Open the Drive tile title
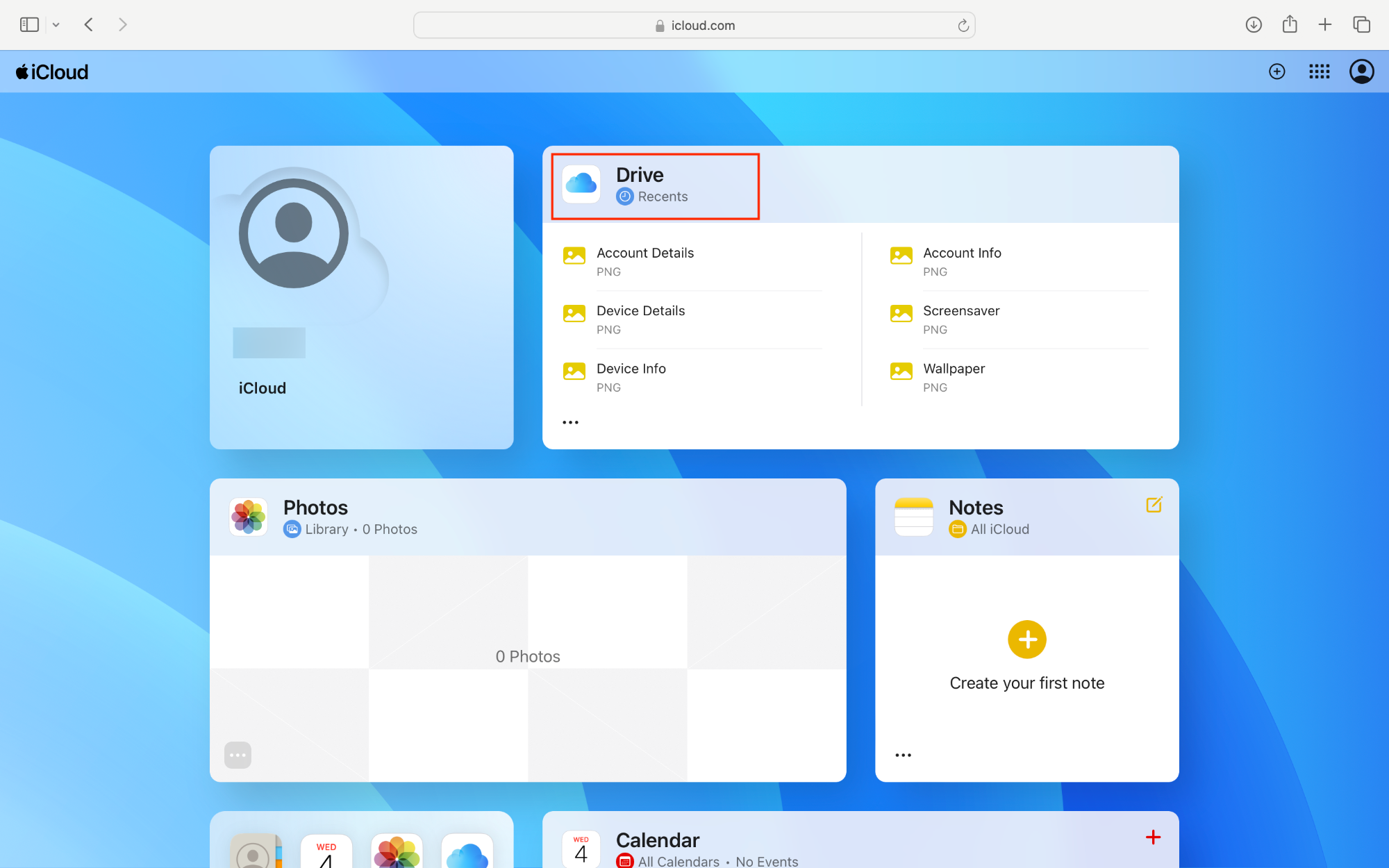Image resolution: width=1389 pixels, height=868 pixels. pos(640,175)
